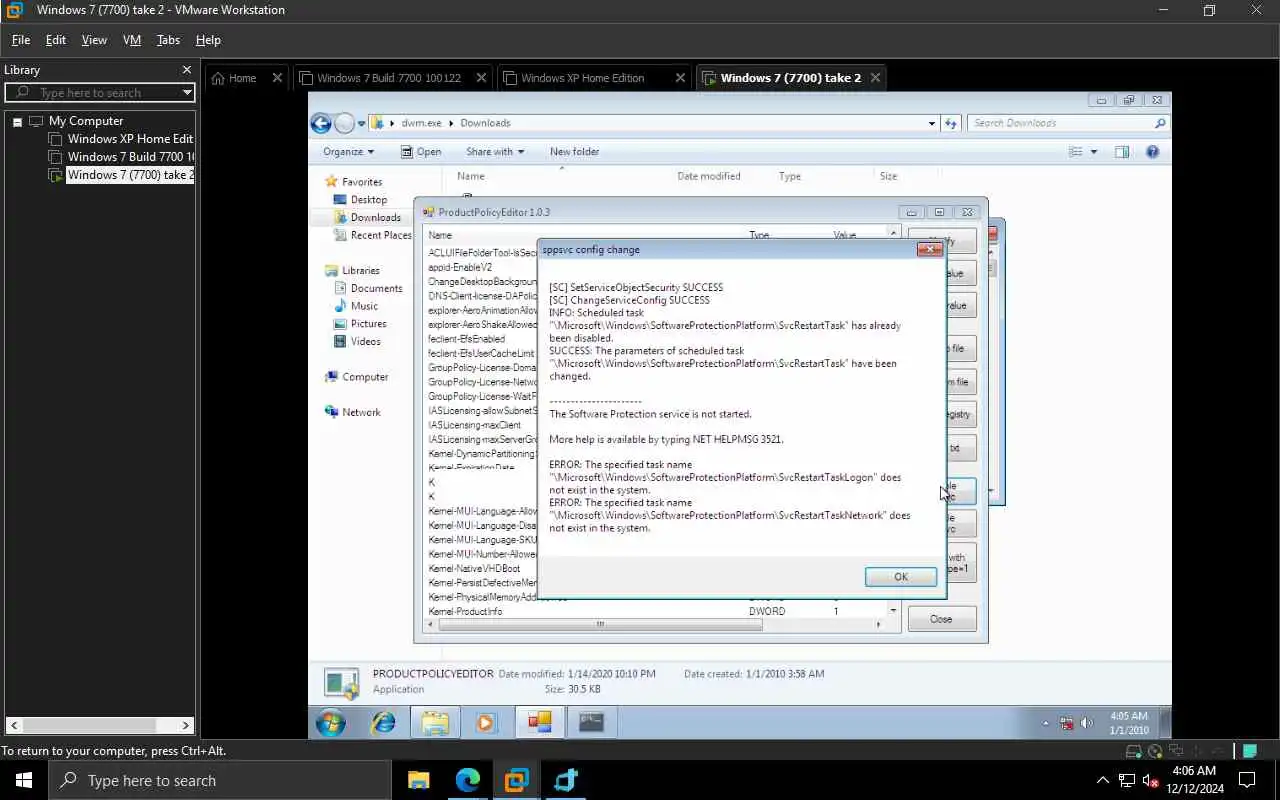Click the Explorer forward arrow button
The image size is (1280, 800).
344,123
